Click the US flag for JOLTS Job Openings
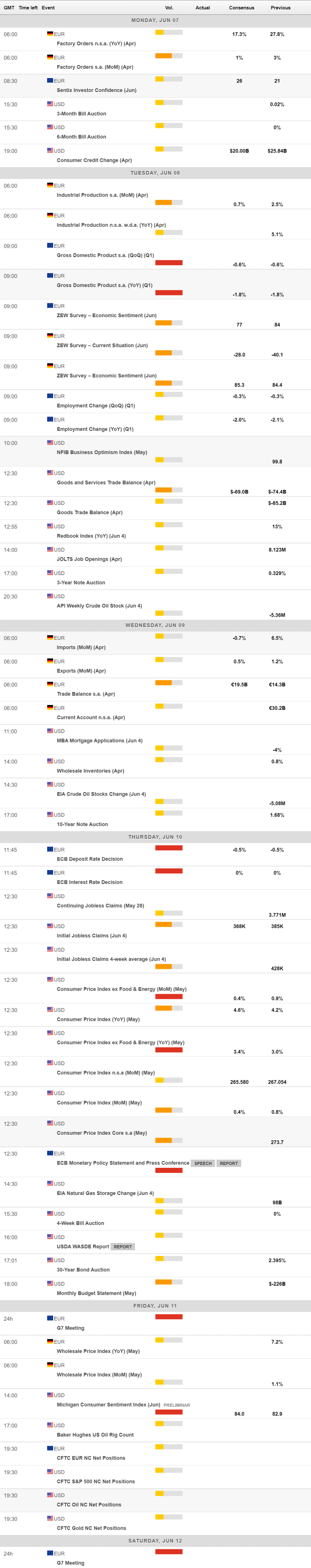 coord(50,549)
